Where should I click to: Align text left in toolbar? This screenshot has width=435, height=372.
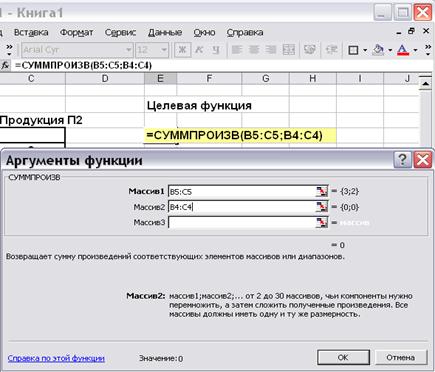[237, 50]
